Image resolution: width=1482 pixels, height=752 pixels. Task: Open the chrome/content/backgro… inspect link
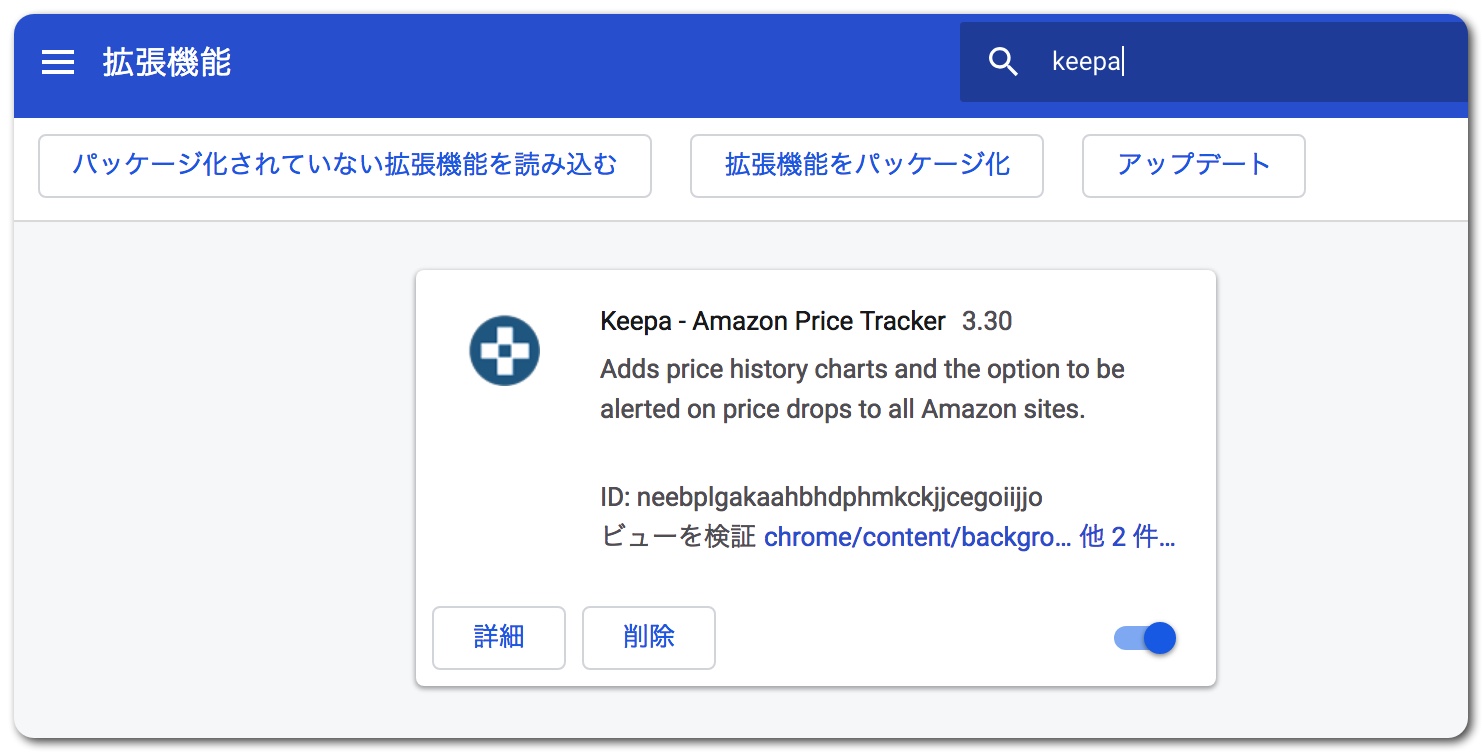click(x=916, y=537)
